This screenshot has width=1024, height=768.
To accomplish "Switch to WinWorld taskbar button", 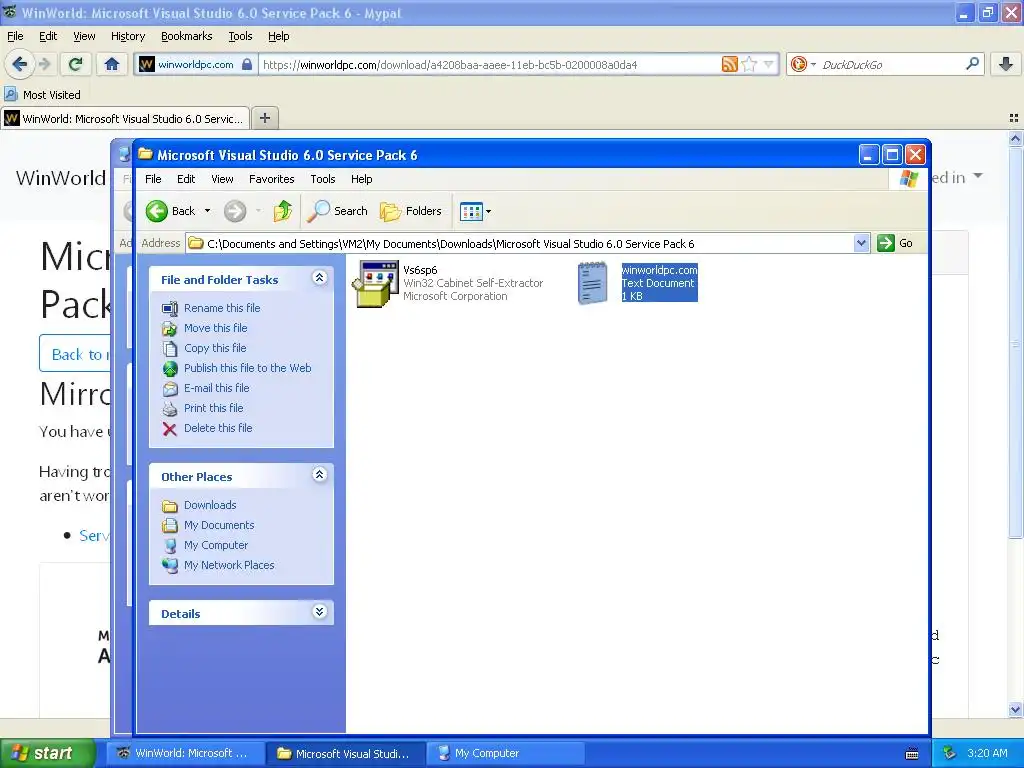I will (184, 754).
